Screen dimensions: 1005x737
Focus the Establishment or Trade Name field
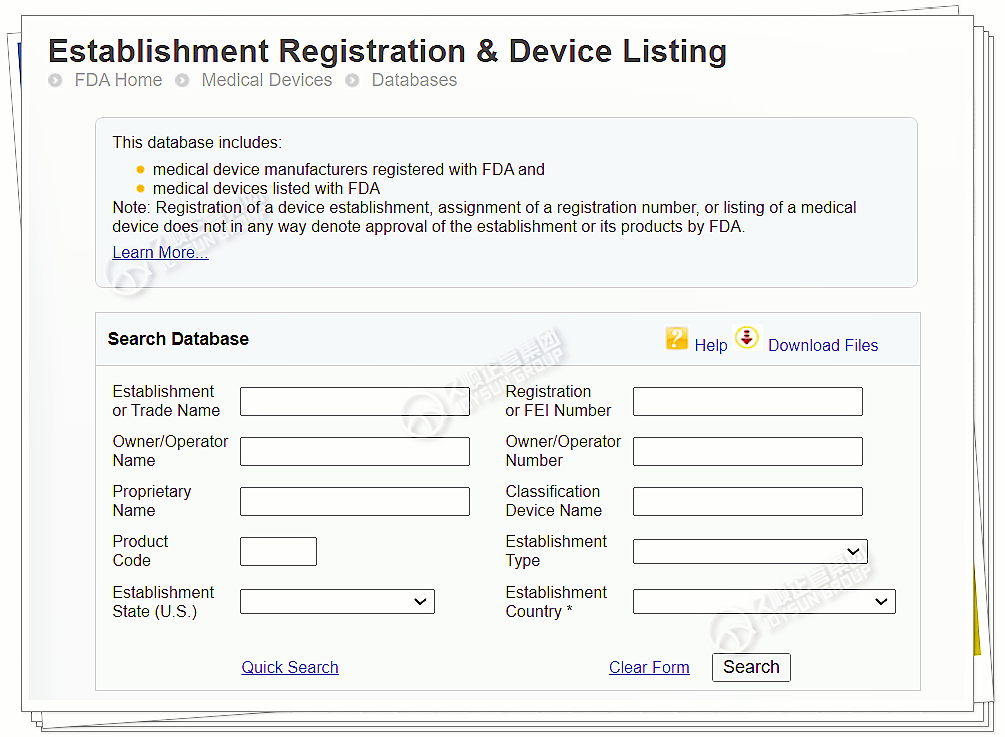(354, 401)
